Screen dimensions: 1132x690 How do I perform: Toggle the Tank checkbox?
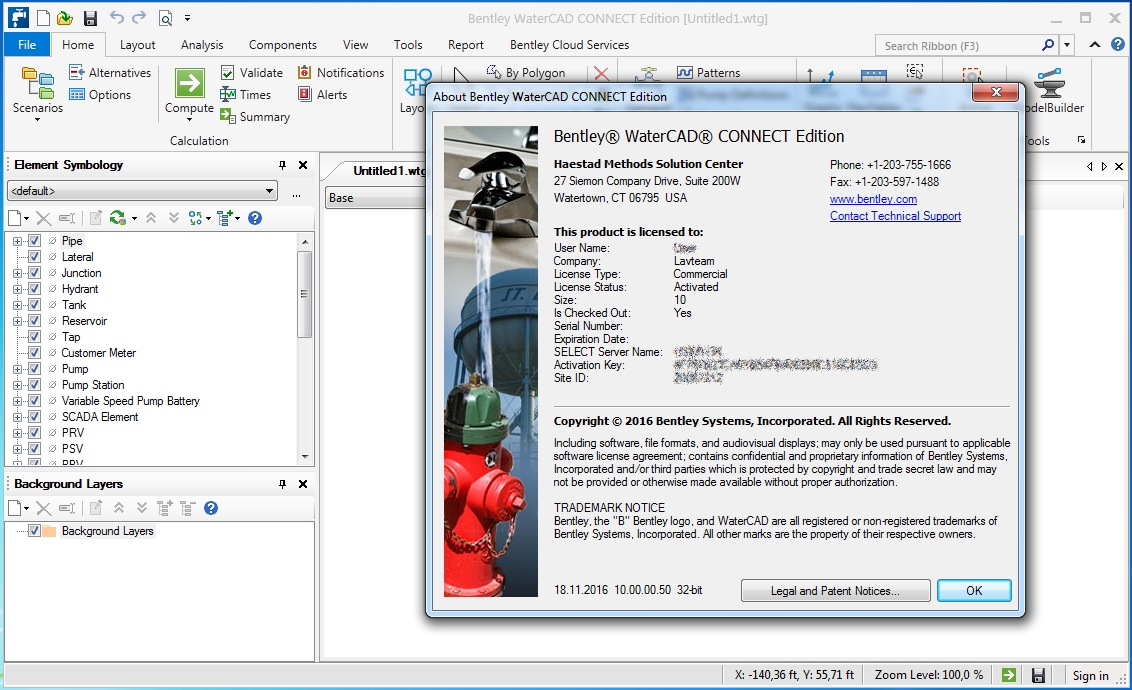coord(34,305)
